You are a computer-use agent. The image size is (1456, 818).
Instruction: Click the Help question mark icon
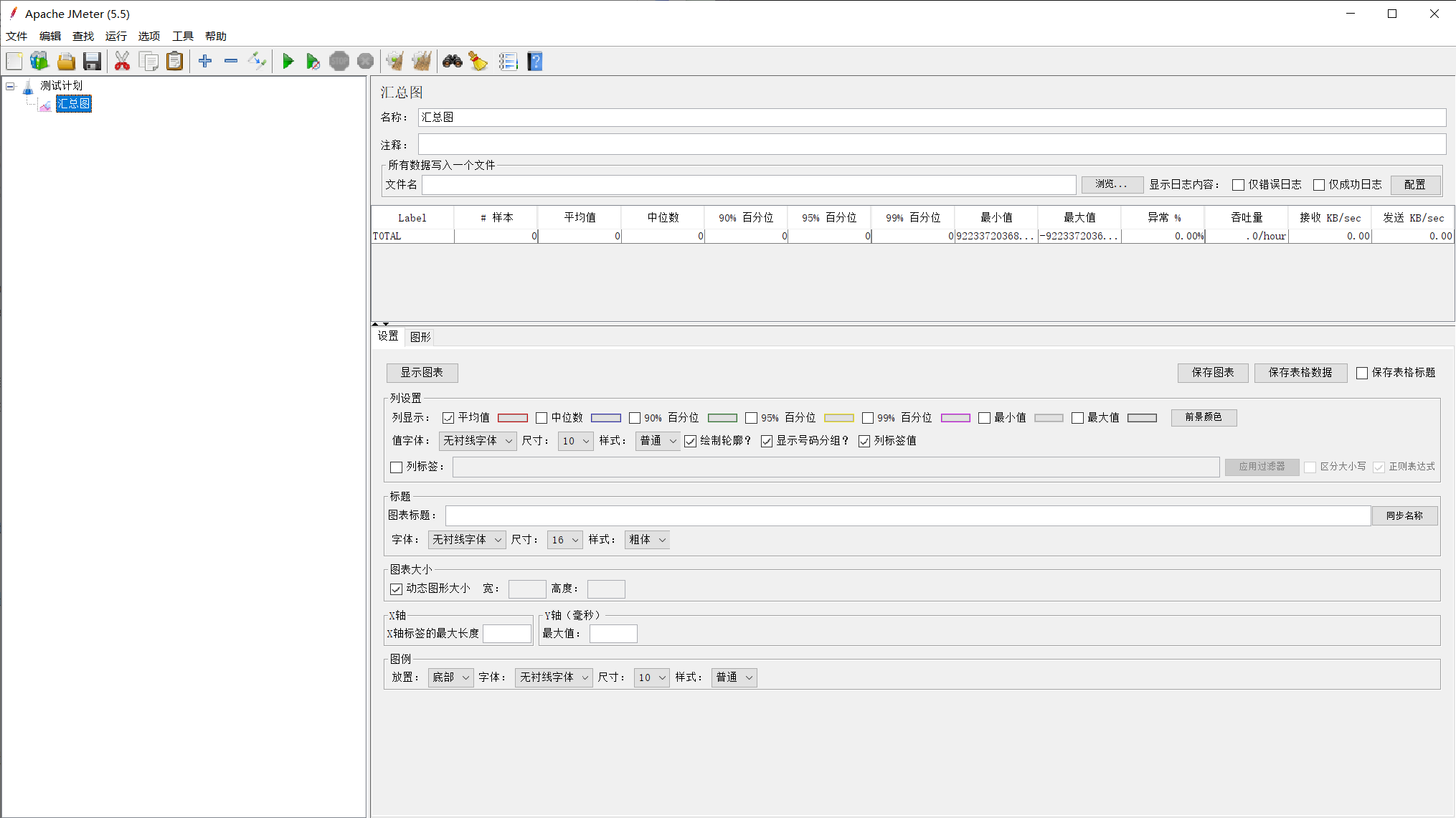pos(535,62)
